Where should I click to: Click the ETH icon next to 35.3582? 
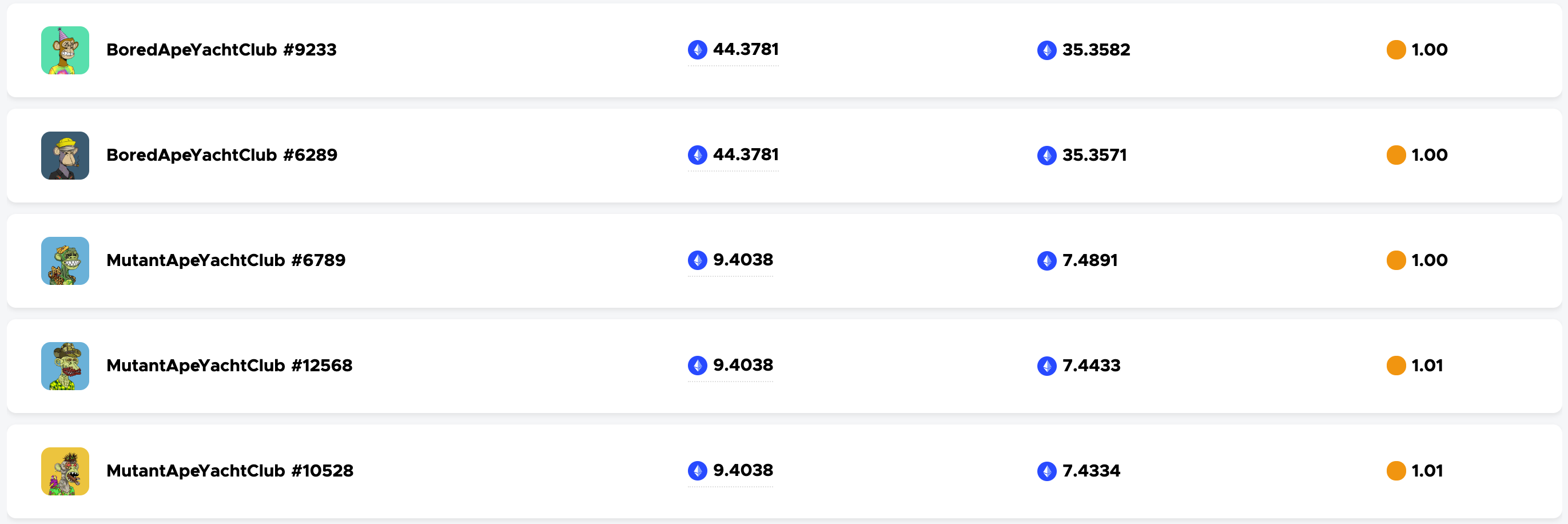coord(1046,50)
